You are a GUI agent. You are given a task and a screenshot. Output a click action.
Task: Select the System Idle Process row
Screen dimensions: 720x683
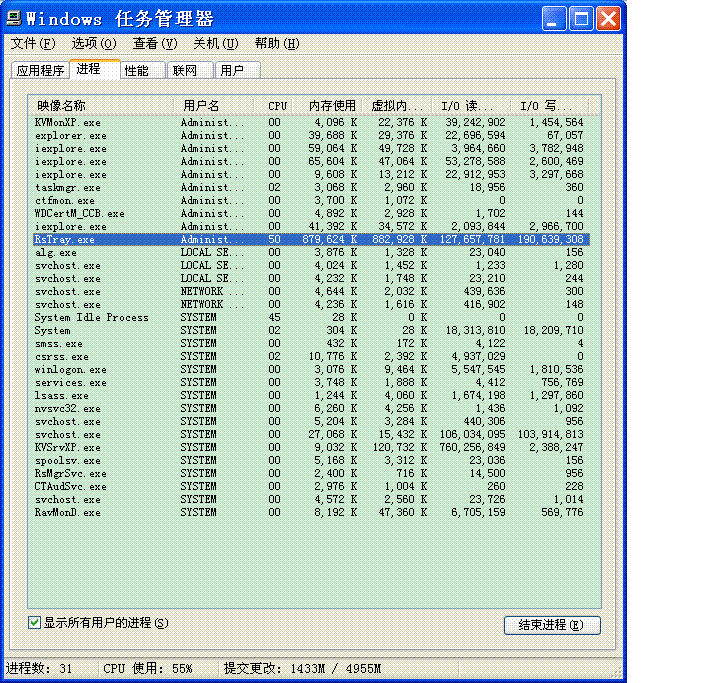311,317
